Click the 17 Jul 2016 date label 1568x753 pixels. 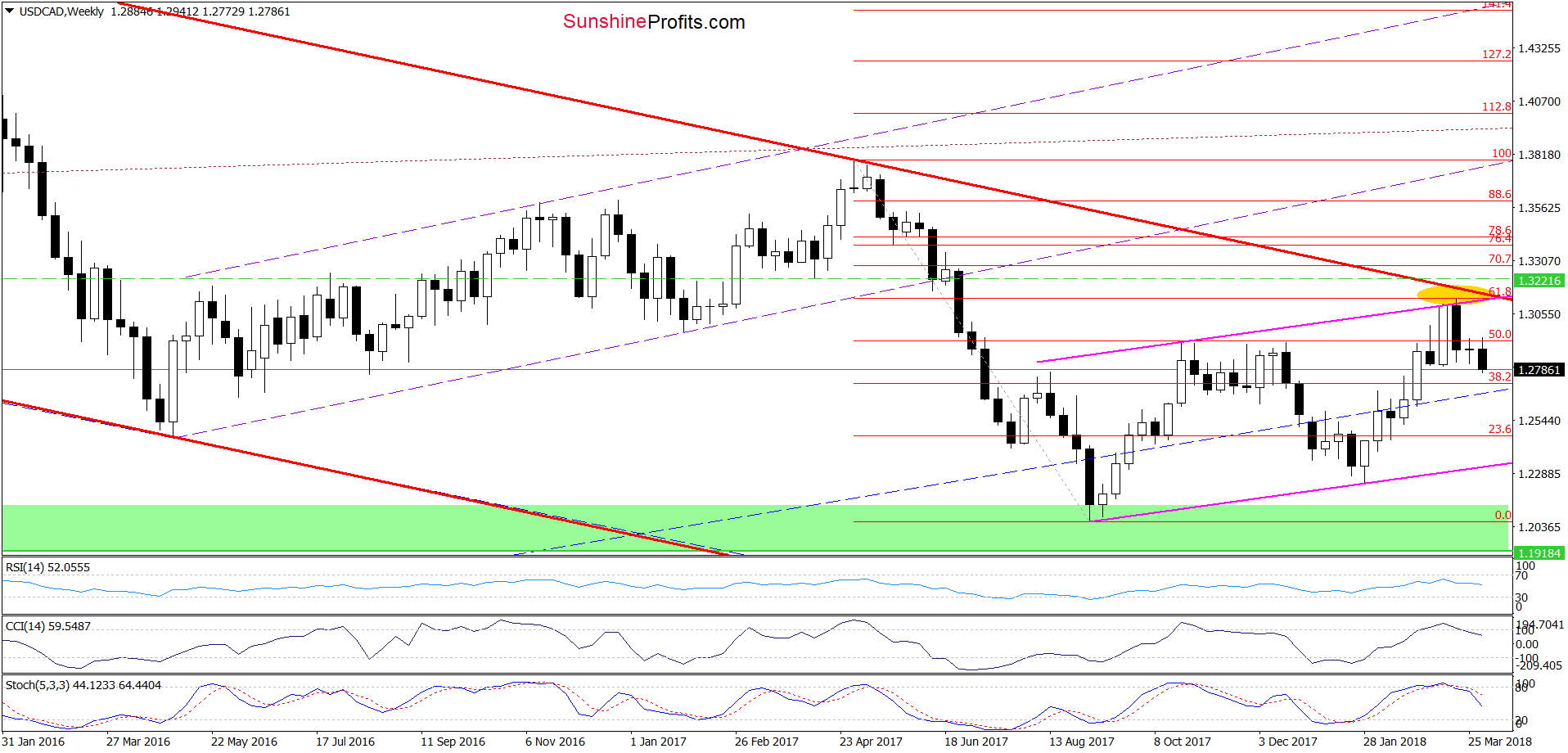tap(345, 742)
